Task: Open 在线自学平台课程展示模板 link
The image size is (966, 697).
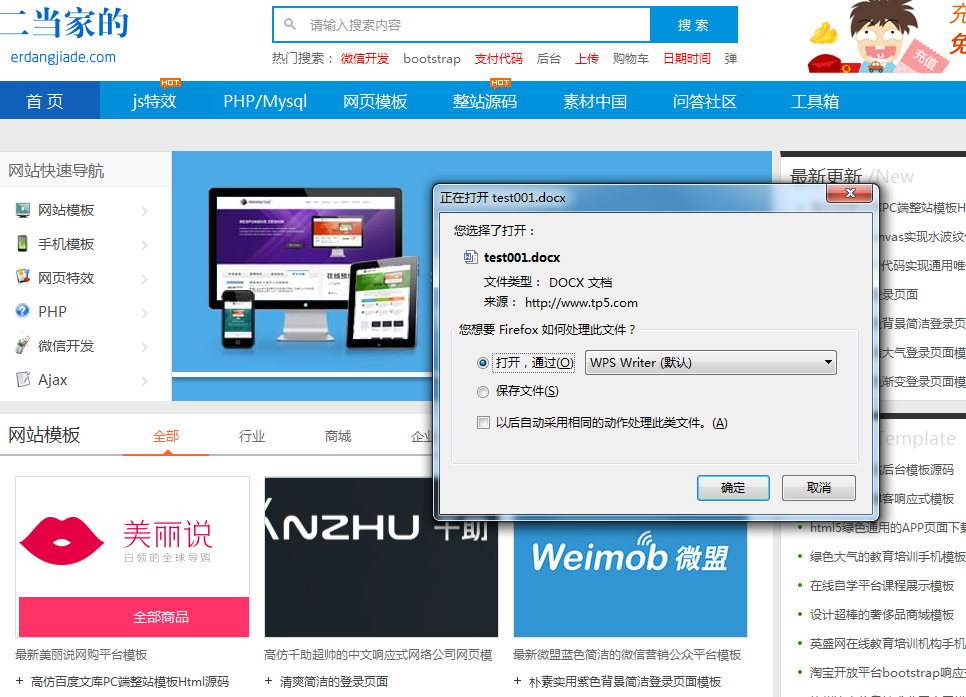Action: 882,585
